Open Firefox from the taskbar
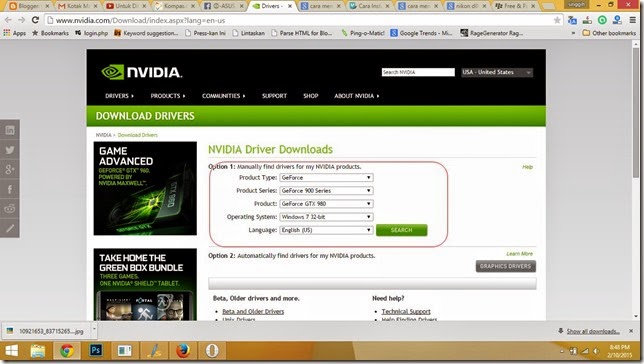Image resolution: width=644 pixels, height=364 pixels. coord(183,351)
